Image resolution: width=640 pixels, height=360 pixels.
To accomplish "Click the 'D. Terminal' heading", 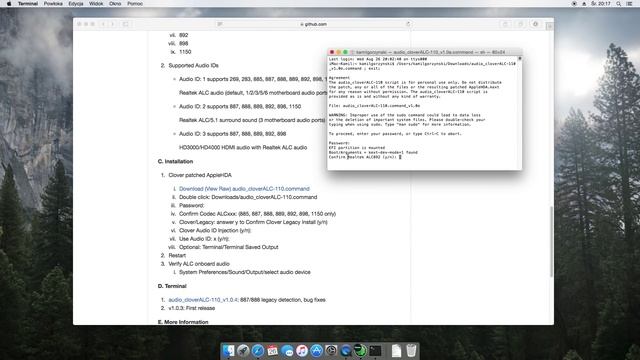I will pos(172,286).
